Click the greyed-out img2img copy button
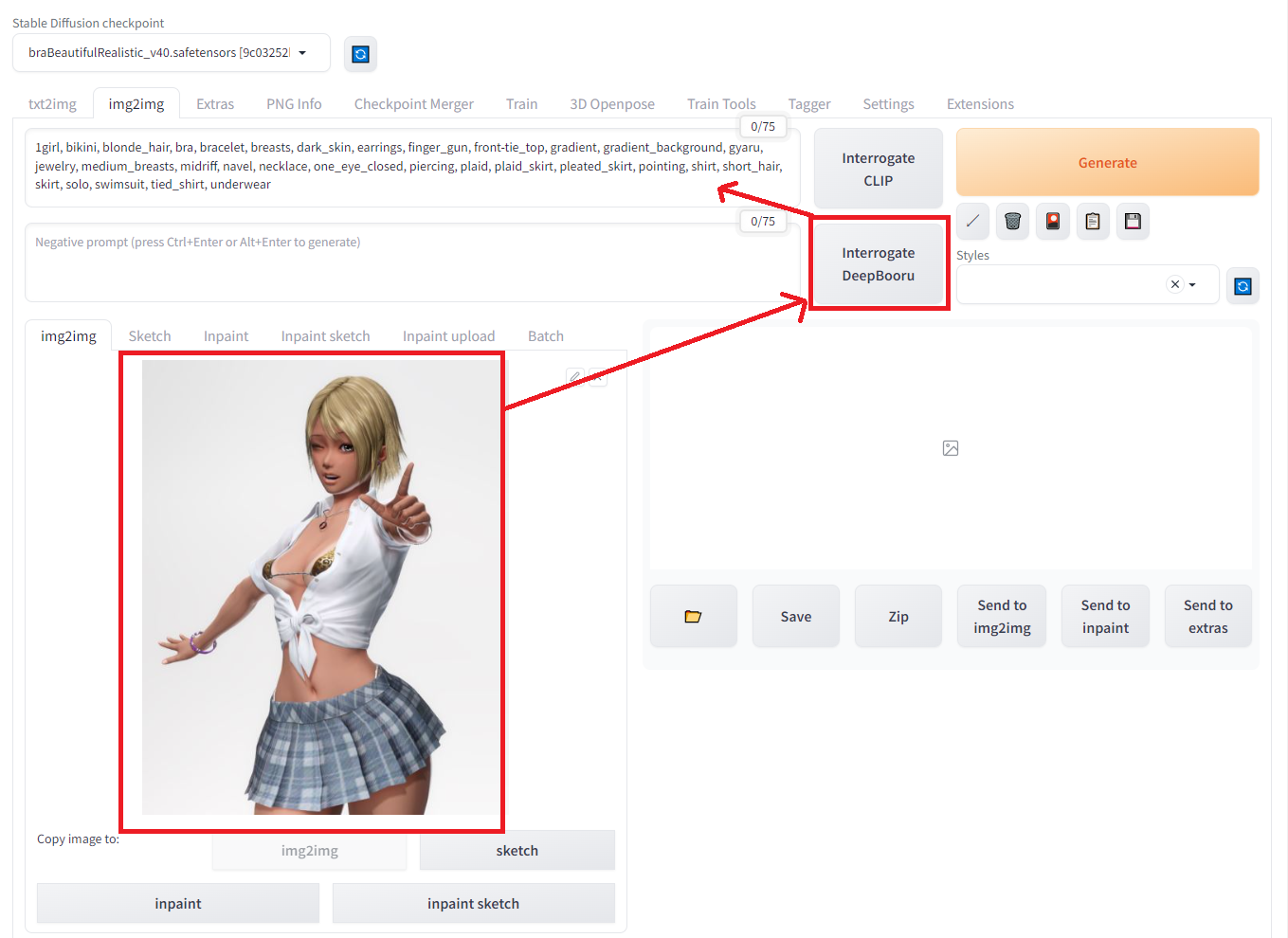Viewport: 1288px width, 938px height. [310, 851]
